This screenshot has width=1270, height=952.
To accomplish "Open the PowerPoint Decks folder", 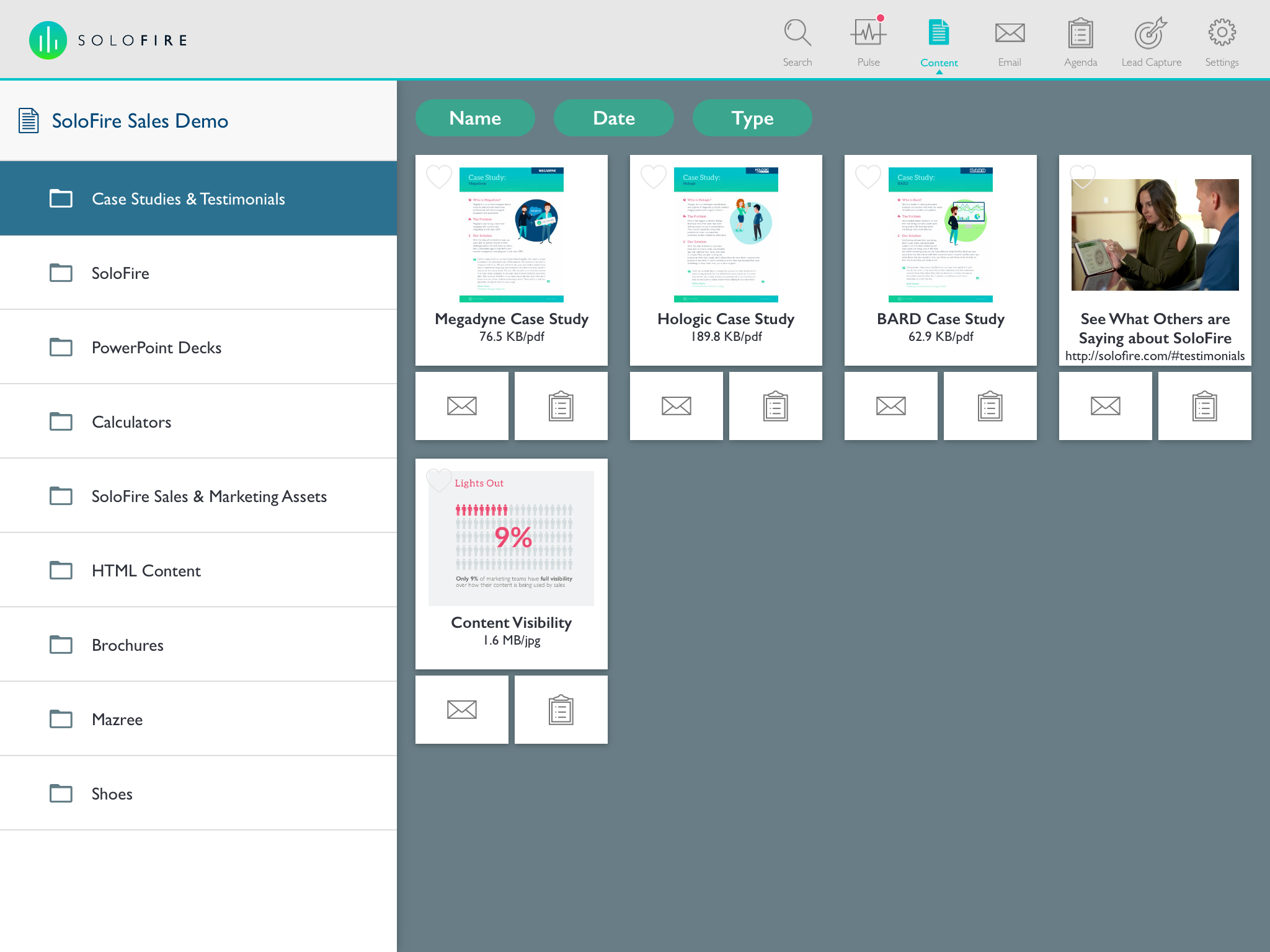I will [x=198, y=347].
